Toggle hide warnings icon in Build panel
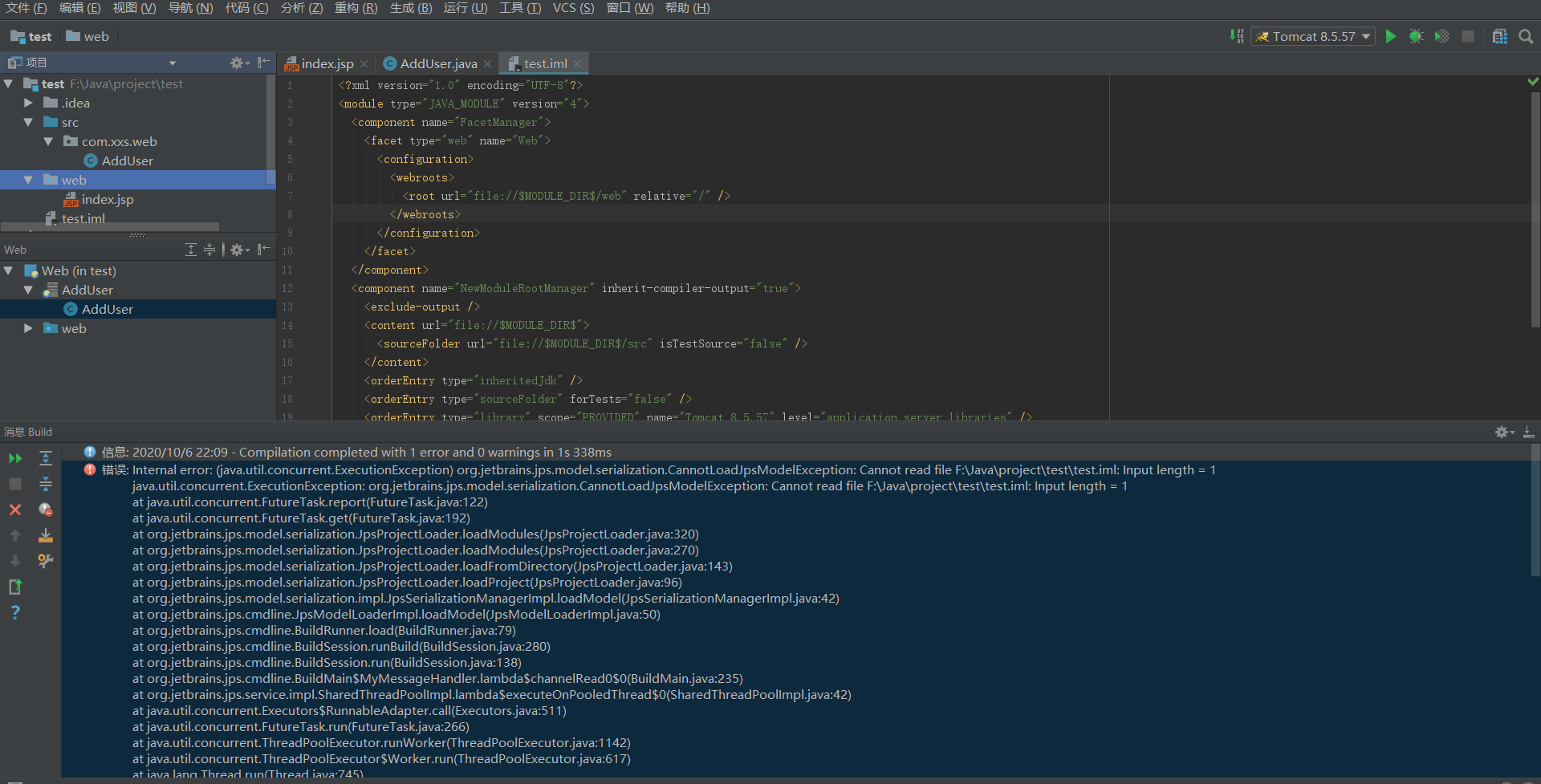 (x=46, y=510)
